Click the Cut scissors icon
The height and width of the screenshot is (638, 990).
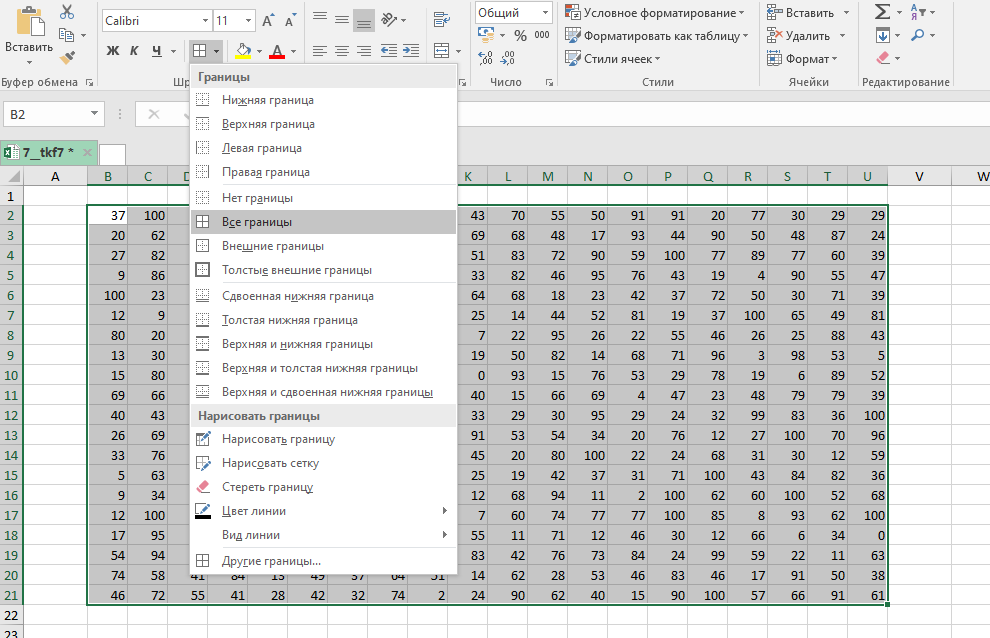67,12
